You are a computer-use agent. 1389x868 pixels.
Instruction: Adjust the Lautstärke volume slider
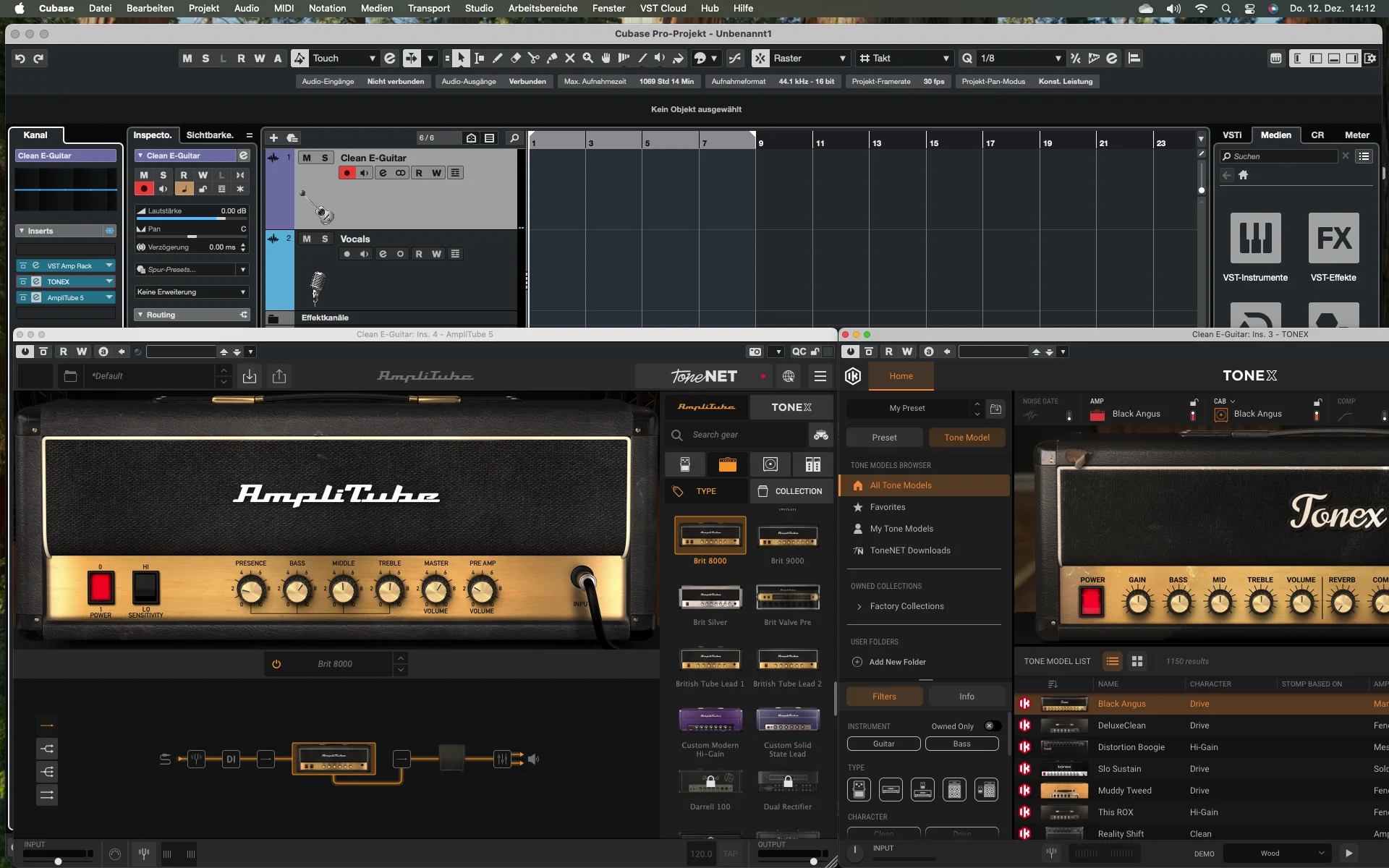[x=191, y=217]
